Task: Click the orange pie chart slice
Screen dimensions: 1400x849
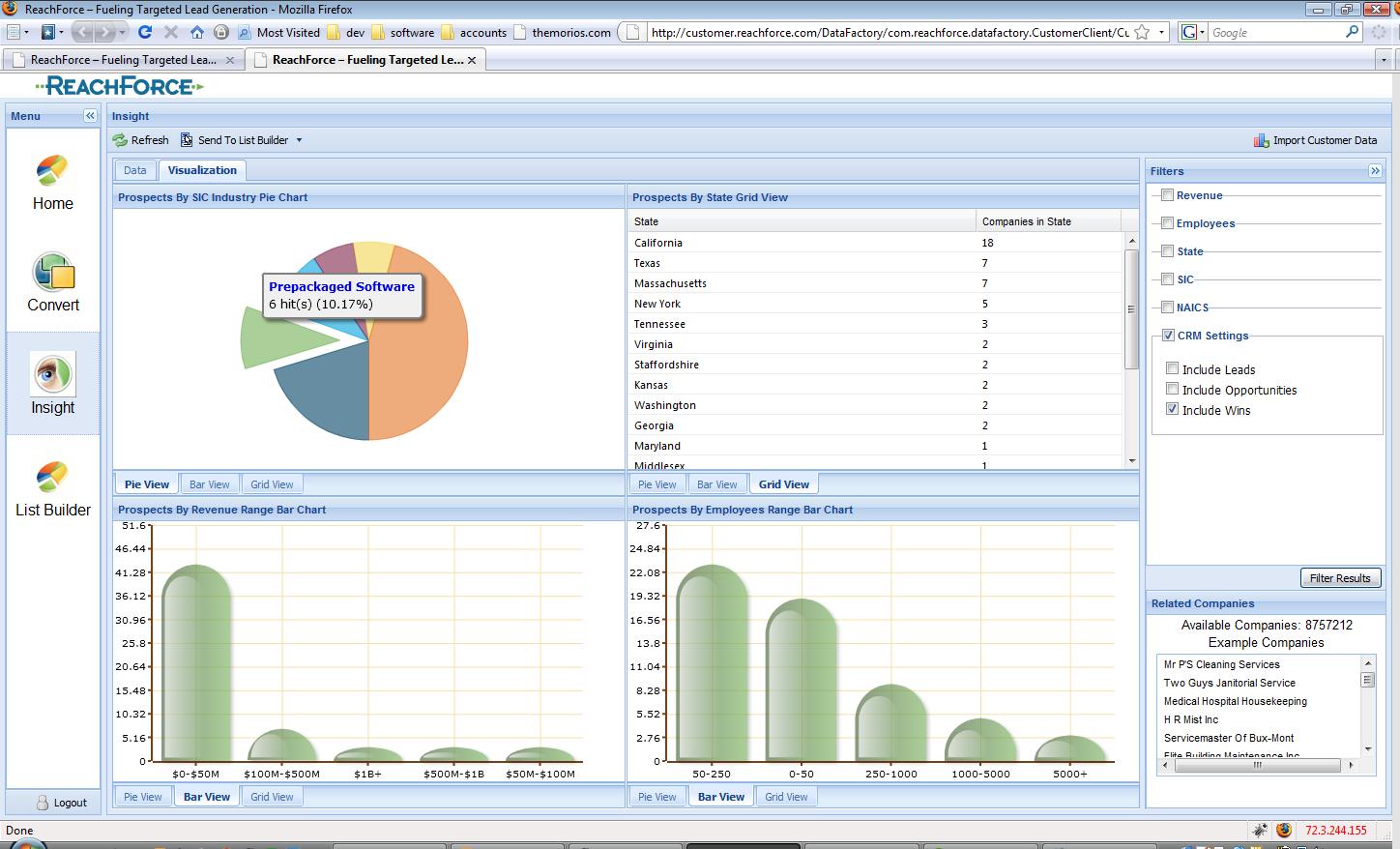Action: [421, 348]
